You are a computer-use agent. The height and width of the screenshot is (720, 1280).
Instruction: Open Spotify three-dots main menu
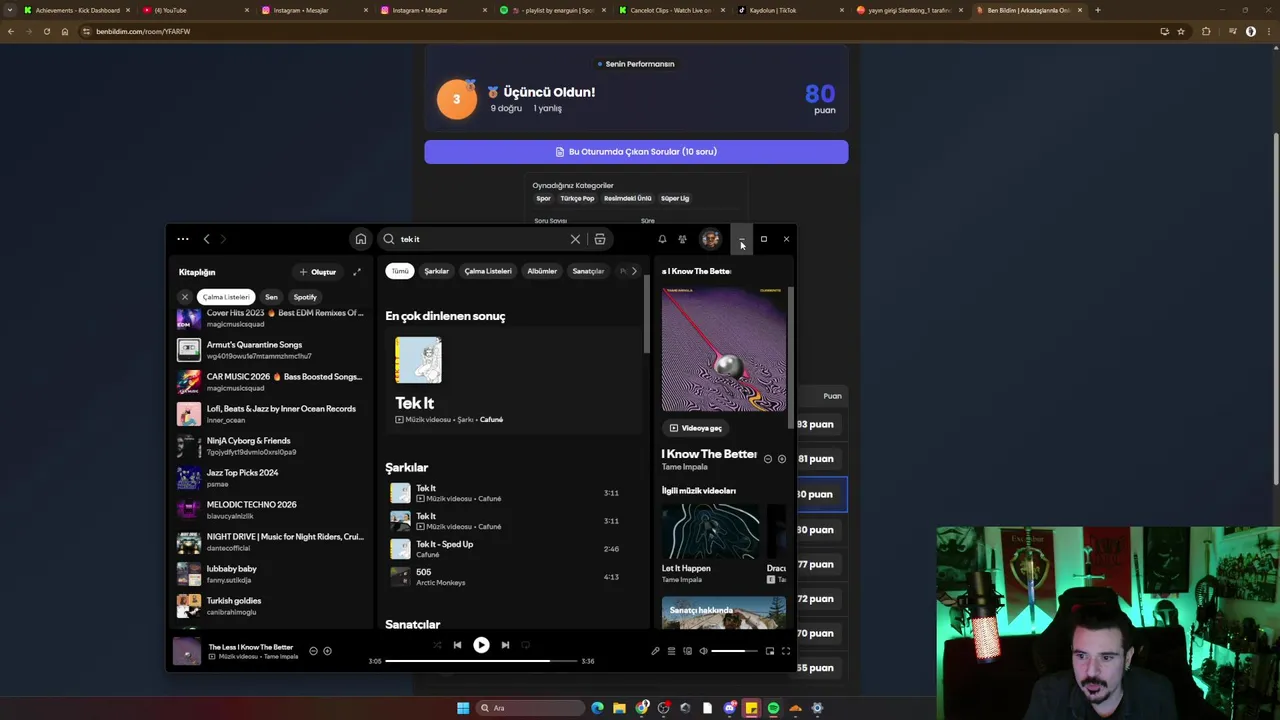pos(183,239)
